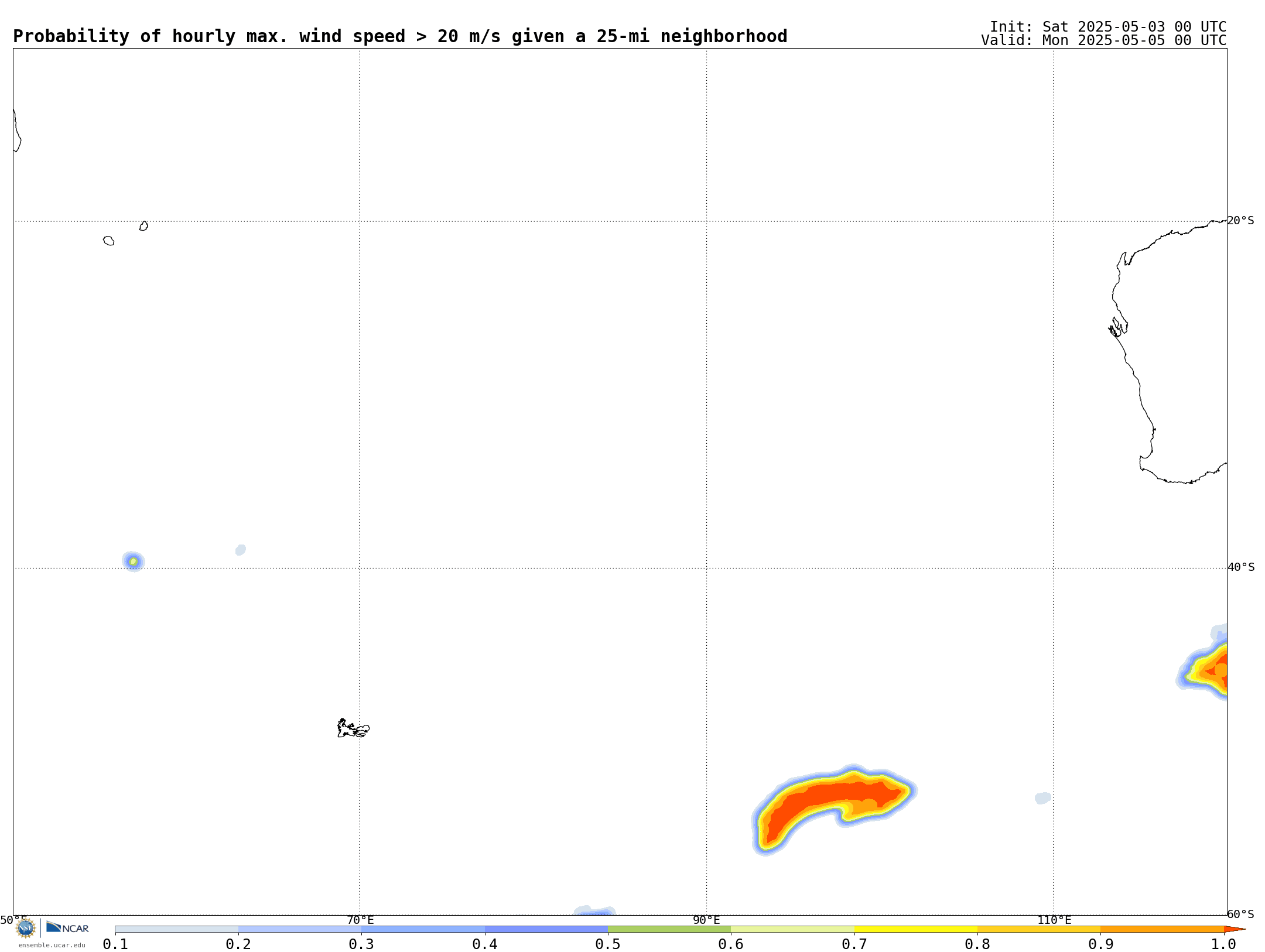Click the small circular blue blob near 40°S
Image resolution: width=1265 pixels, height=952 pixels.
coord(134,561)
